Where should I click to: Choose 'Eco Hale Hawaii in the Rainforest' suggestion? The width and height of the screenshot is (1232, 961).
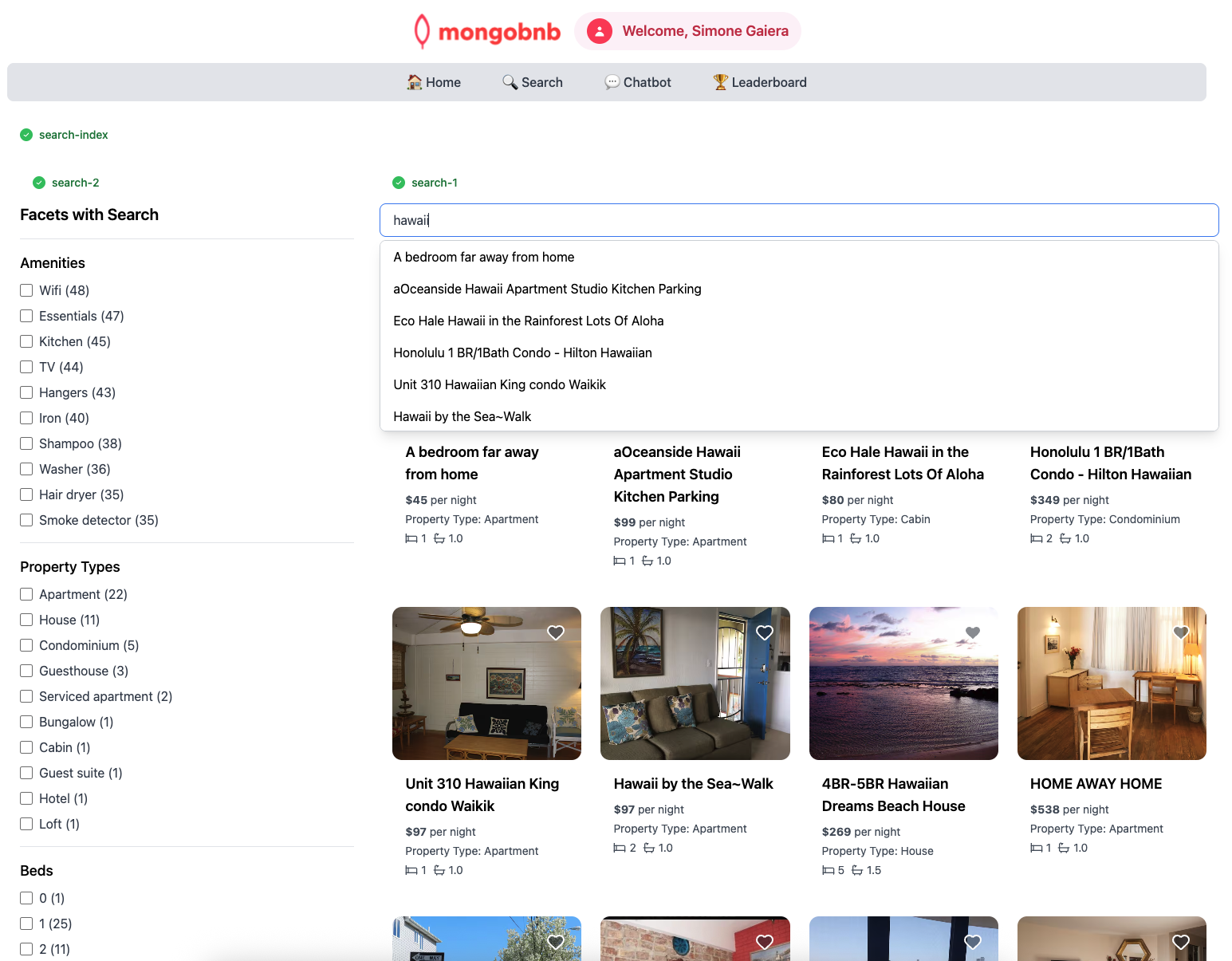pos(528,321)
